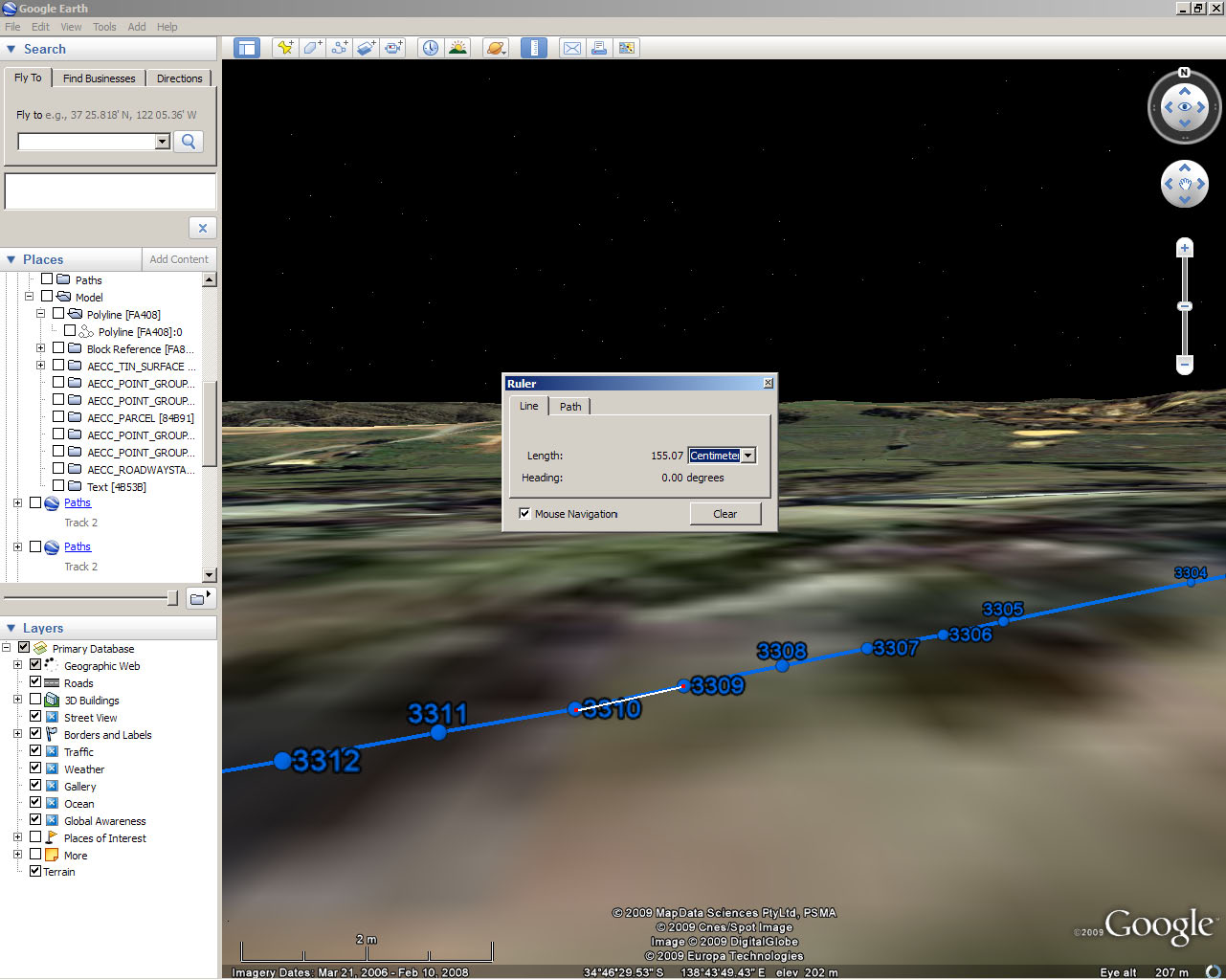Click the Places list scroll-down arrow
This screenshot has height=980, width=1226.
click(210, 575)
